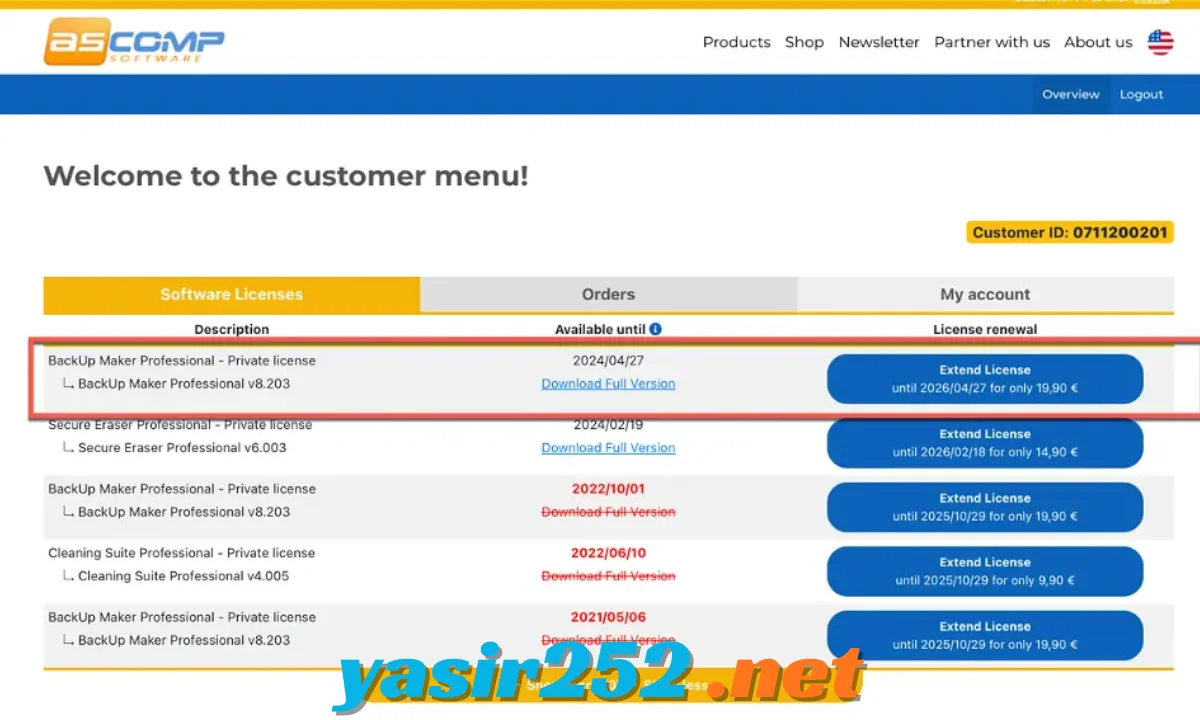Click the red 2022/06/10 expiry date
The image size is (1200, 720).
tap(608, 553)
